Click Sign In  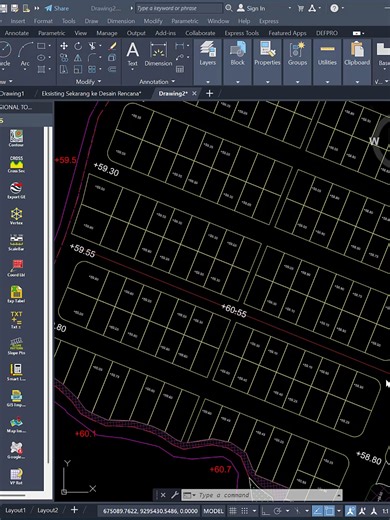(251, 8)
